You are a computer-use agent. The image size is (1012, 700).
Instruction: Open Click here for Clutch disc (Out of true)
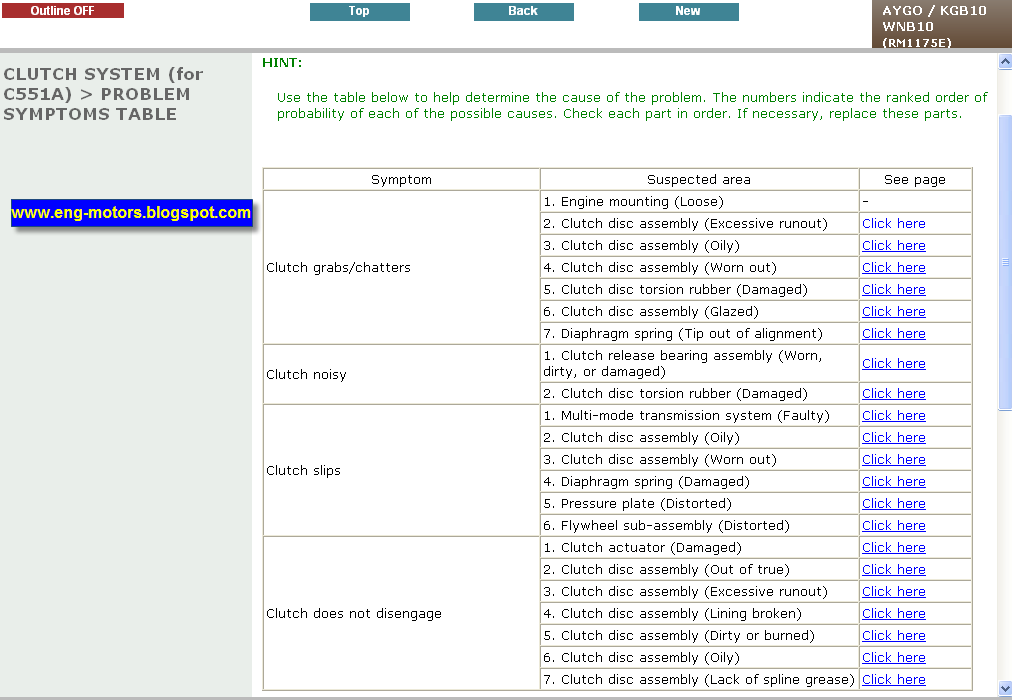coord(893,568)
